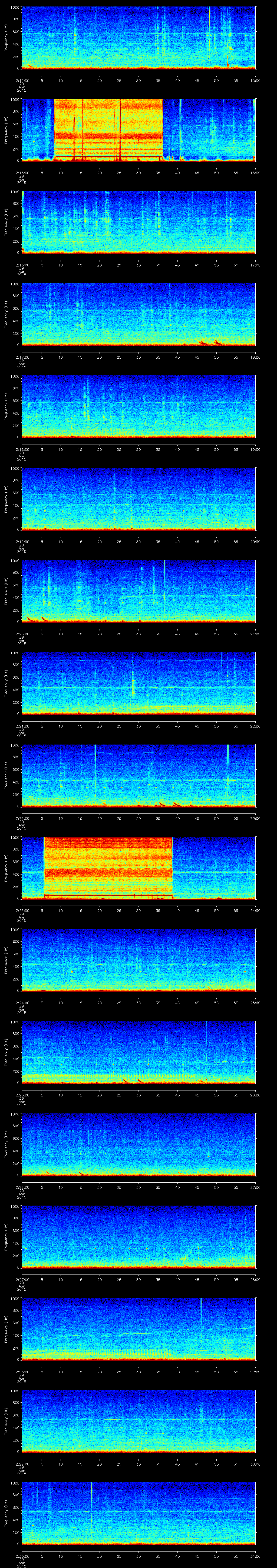This screenshot has height=1568, width=277.
Task: Click the 16:00 end time label
Action: point(256,173)
